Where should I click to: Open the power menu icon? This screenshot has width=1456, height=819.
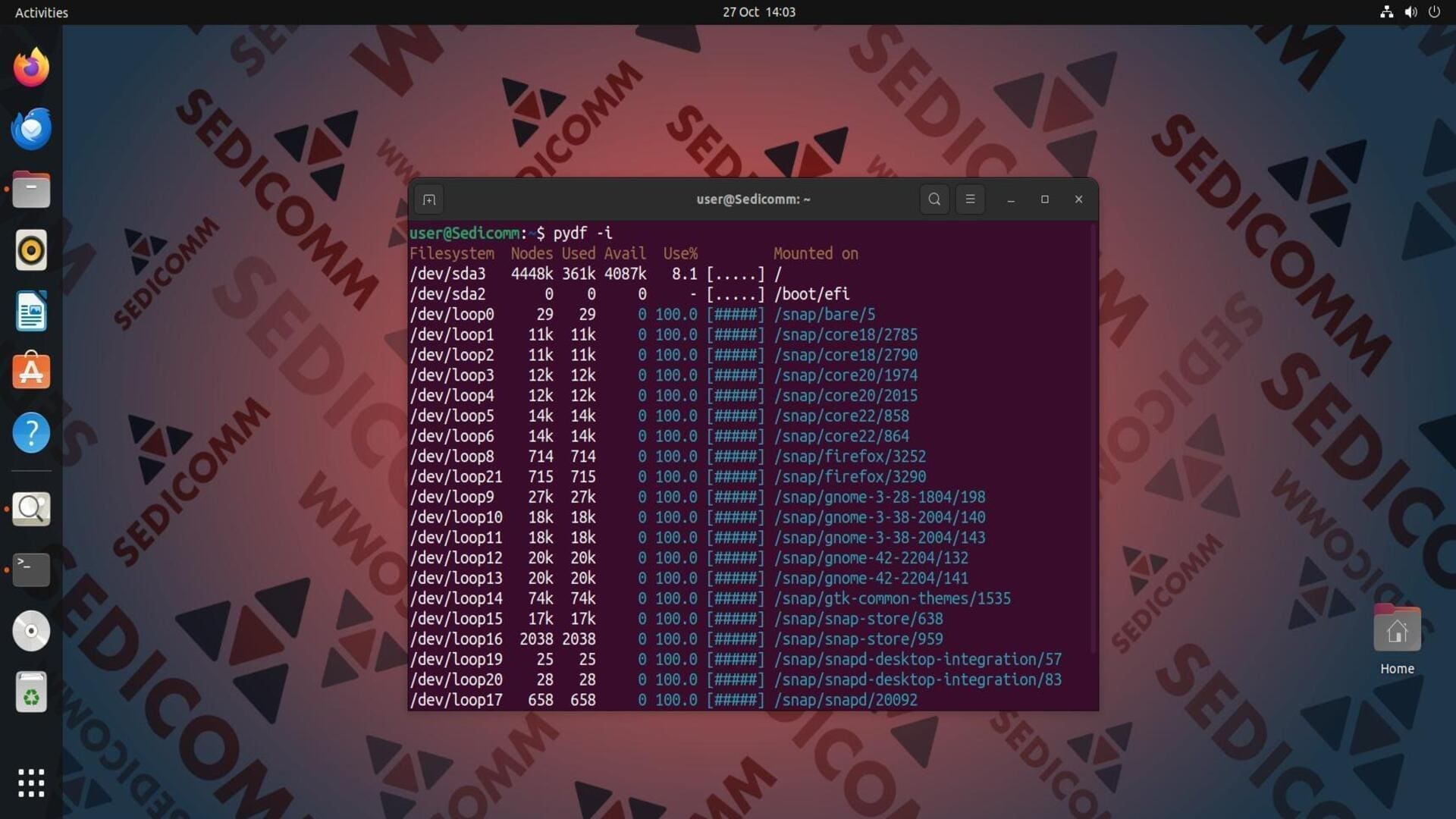[1434, 12]
